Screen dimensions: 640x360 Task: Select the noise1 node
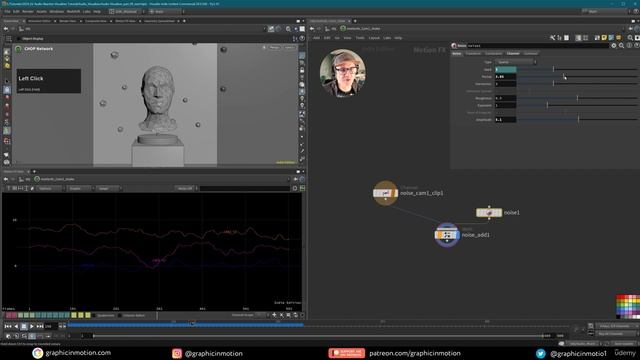(x=489, y=213)
